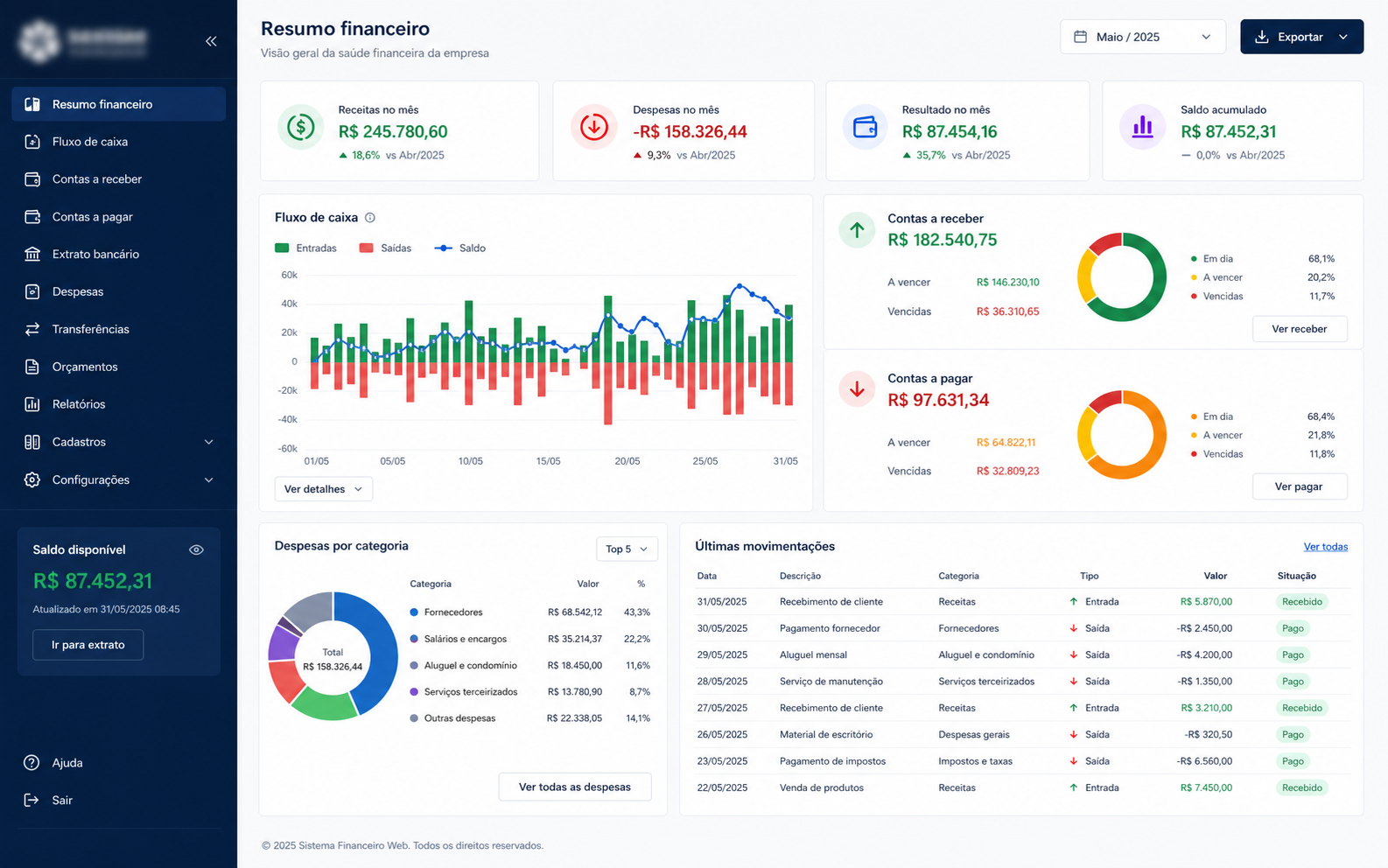Image resolution: width=1388 pixels, height=868 pixels.
Task: Click the Contas a pagar down-arrow icon
Action: point(857,389)
